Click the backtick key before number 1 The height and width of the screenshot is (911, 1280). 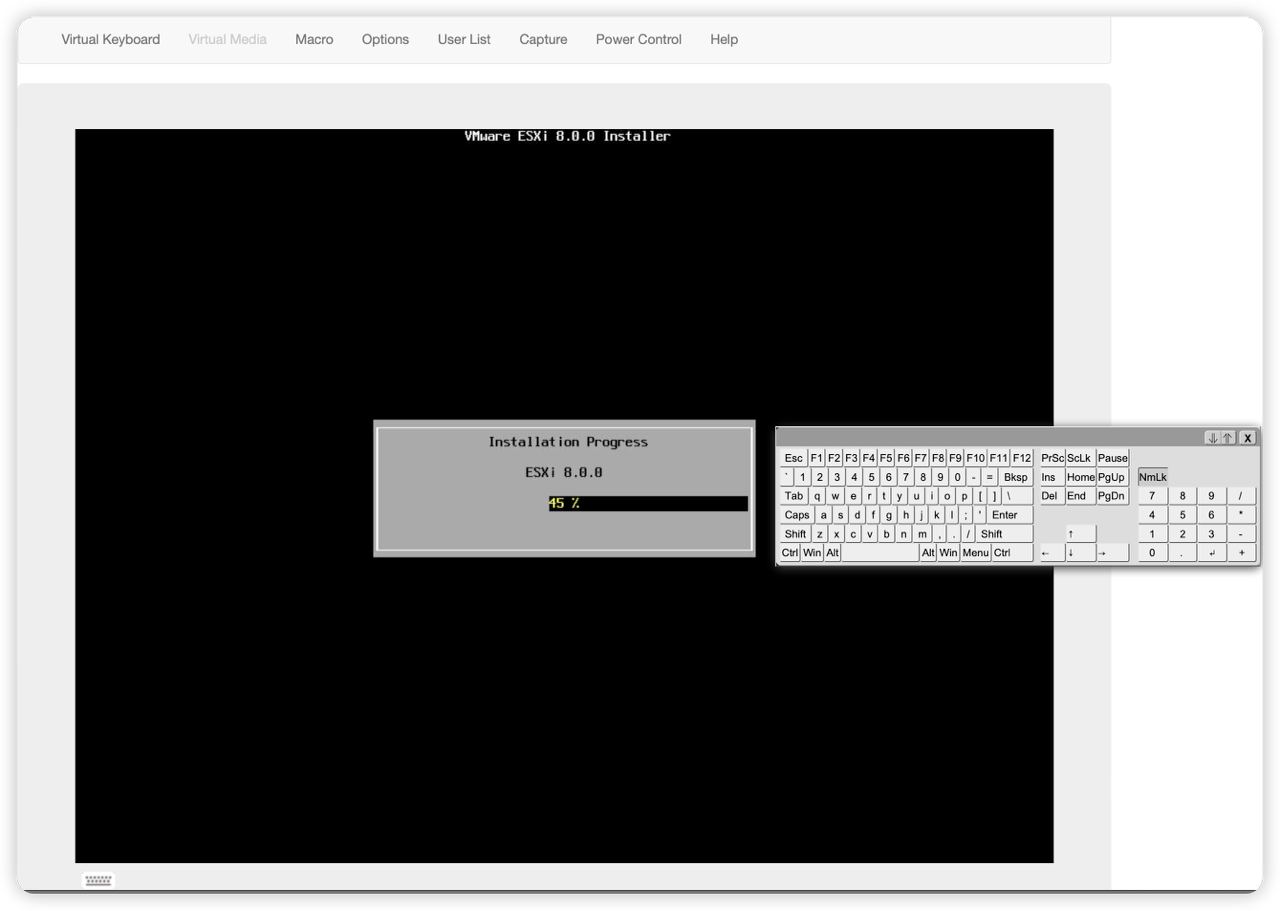point(787,477)
